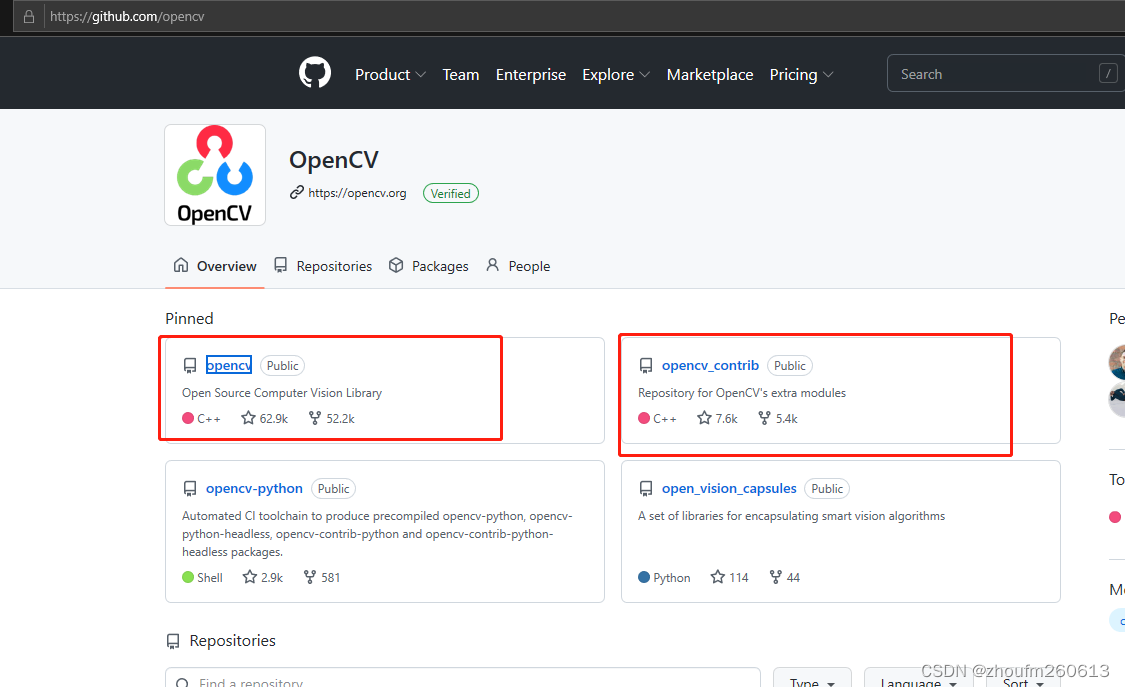This screenshot has height=687, width=1125.
Task: Open the opencv_contrib repository link
Action: [710, 365]
